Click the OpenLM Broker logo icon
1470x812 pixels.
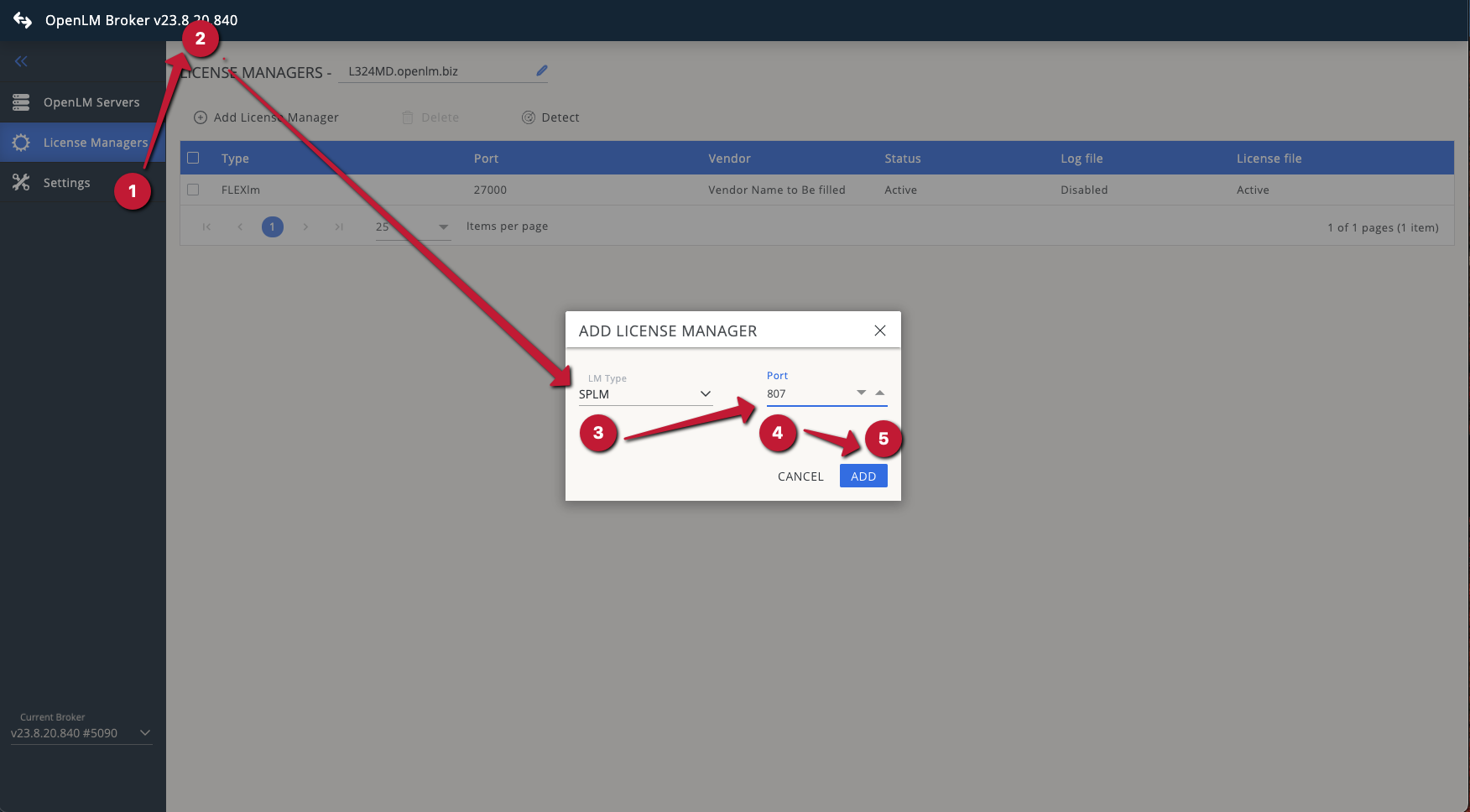(23, 20)
